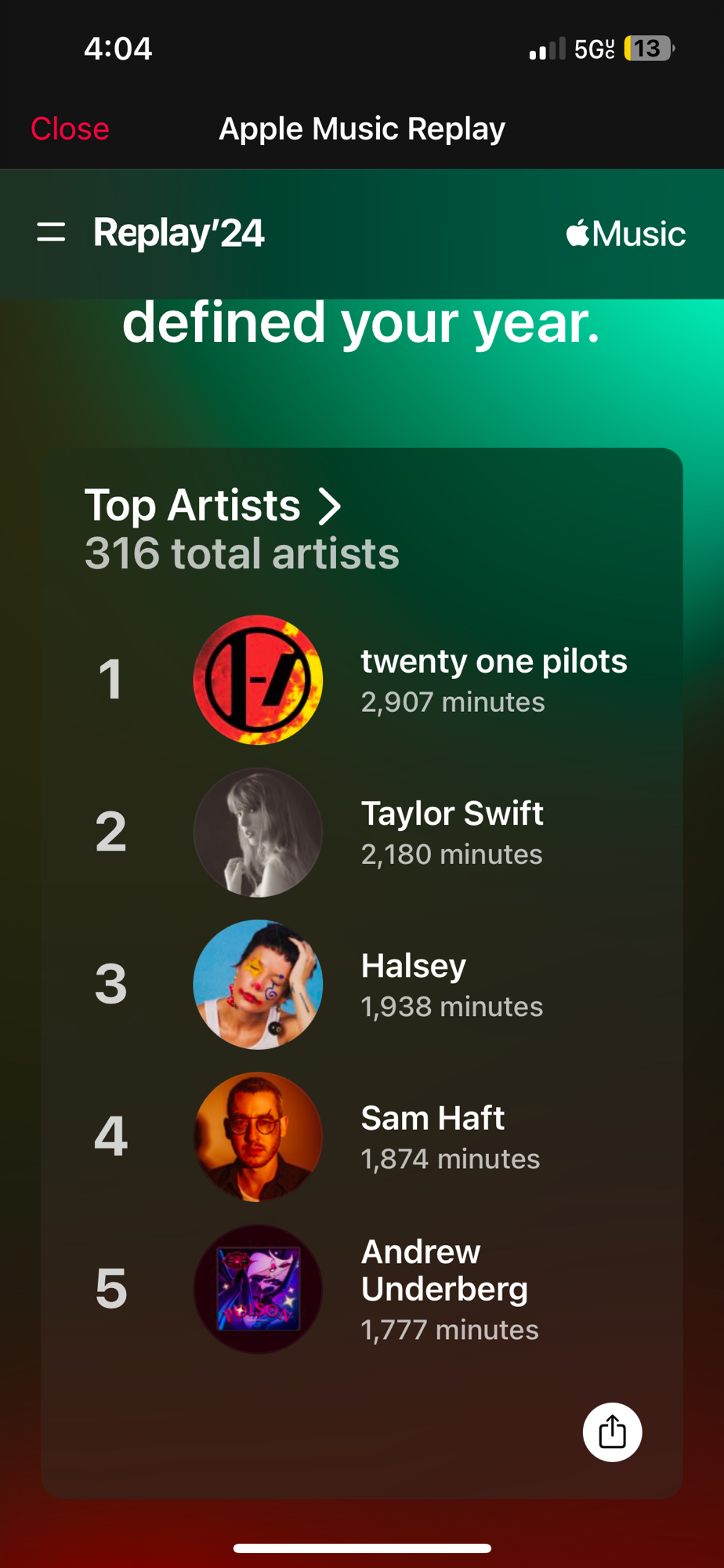Tap the cellular signal bars icon
Image resolution: width=724 pixels, height=1568 pixels.
546,49
